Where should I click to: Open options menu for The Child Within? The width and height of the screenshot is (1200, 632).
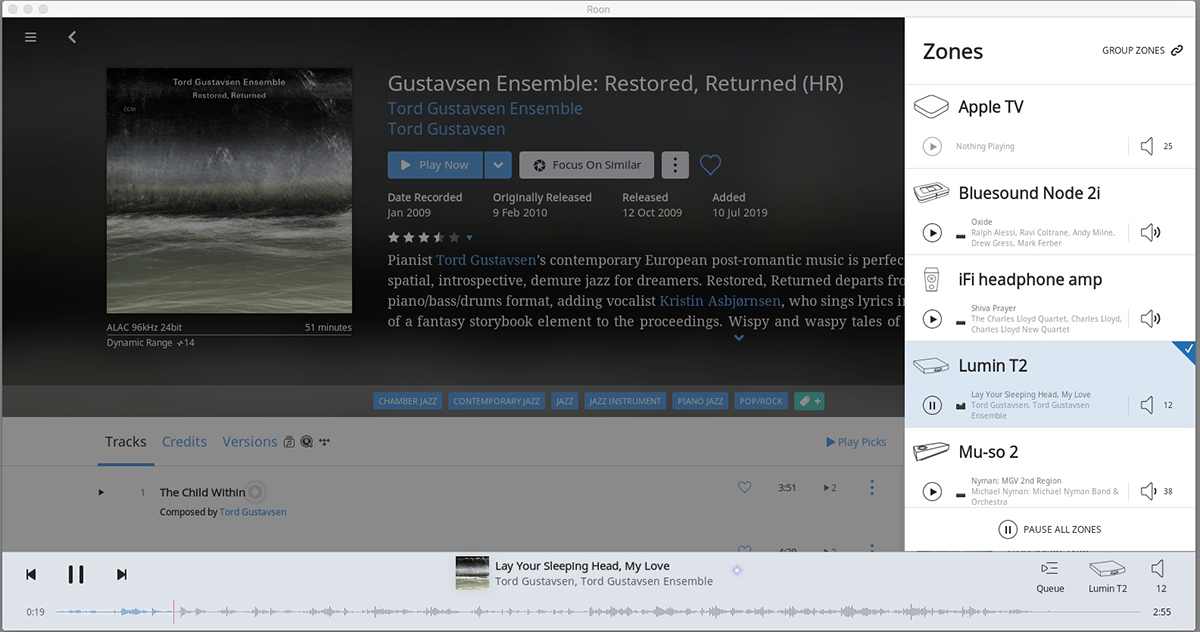(872, 488)
